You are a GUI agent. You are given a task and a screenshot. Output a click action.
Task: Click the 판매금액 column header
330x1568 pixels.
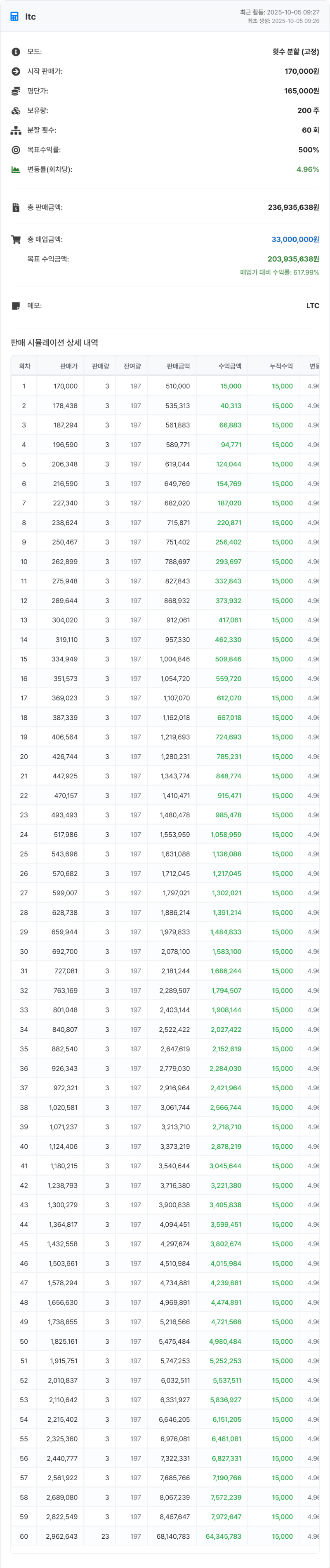178,366
